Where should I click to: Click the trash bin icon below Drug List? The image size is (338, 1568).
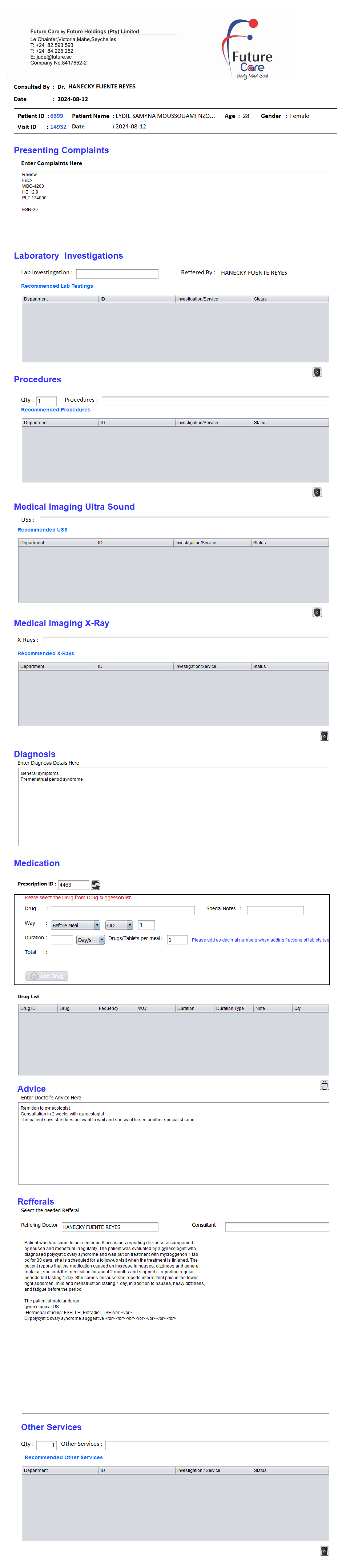(324, 1085)
